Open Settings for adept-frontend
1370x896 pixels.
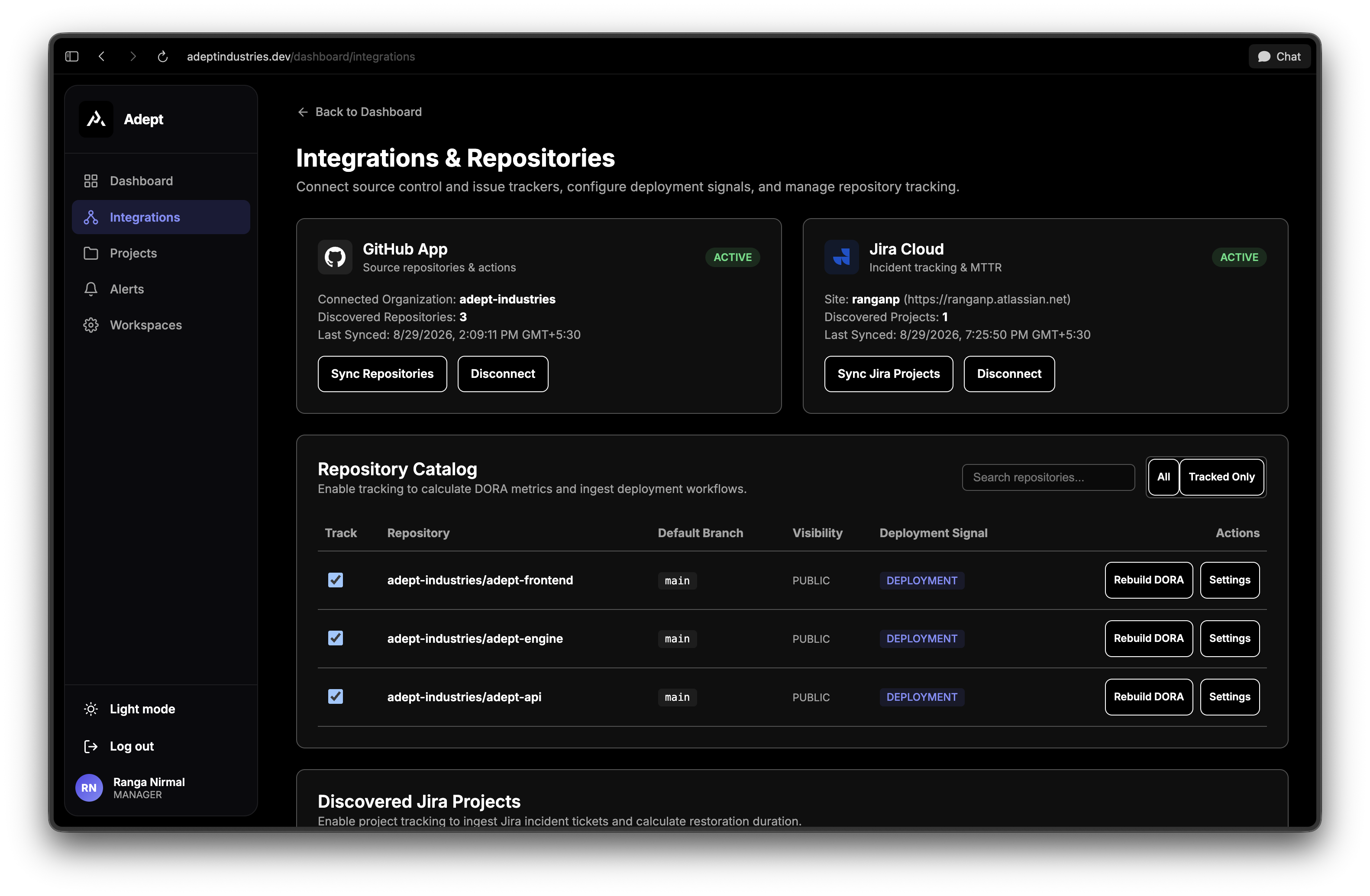[1230, 580]
